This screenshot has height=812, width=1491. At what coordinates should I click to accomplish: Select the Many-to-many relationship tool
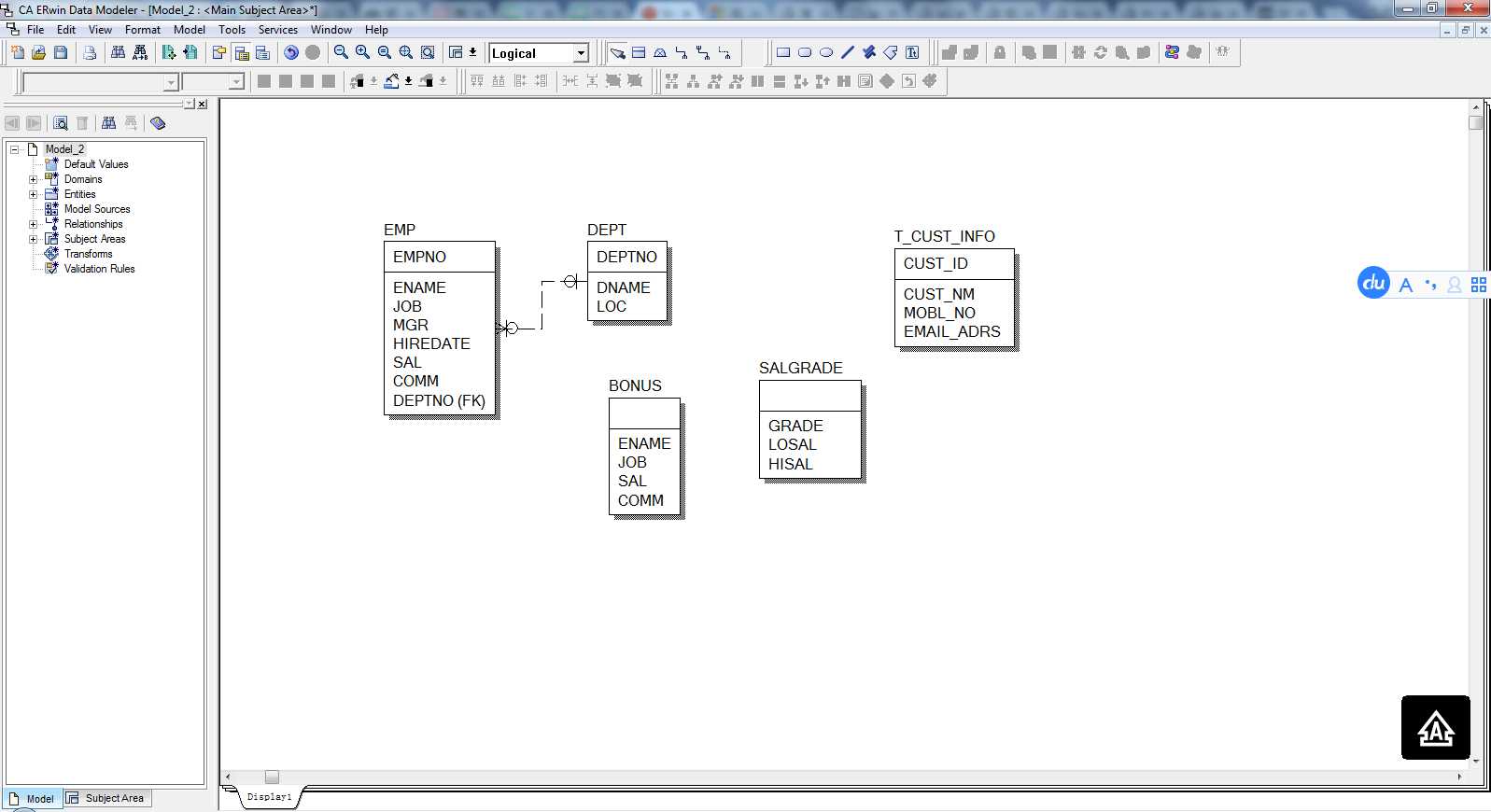coord(703,52)
